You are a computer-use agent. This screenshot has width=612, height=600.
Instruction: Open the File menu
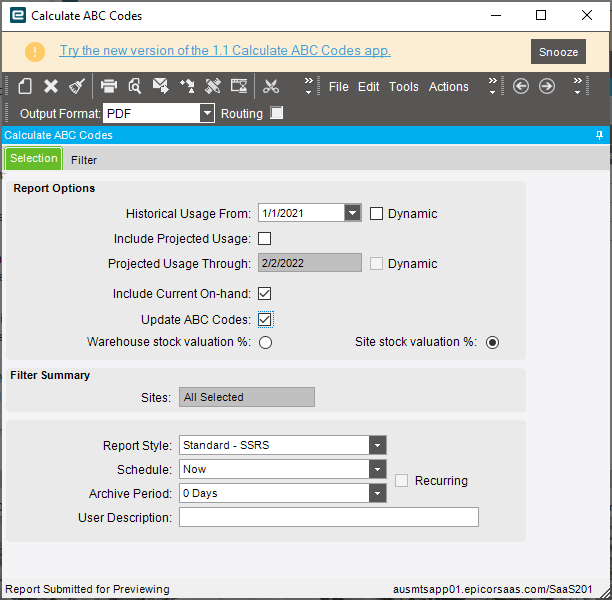[338, 87]
